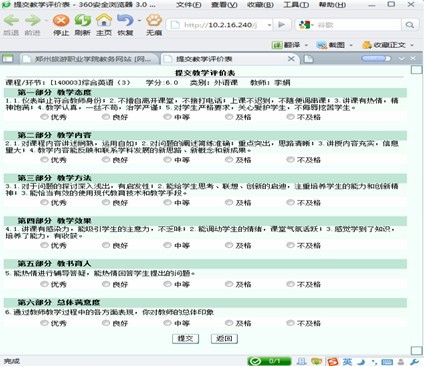Select 良好 for 第三部分 教学方法
424x366 pixels.
[x=106, y=202]
